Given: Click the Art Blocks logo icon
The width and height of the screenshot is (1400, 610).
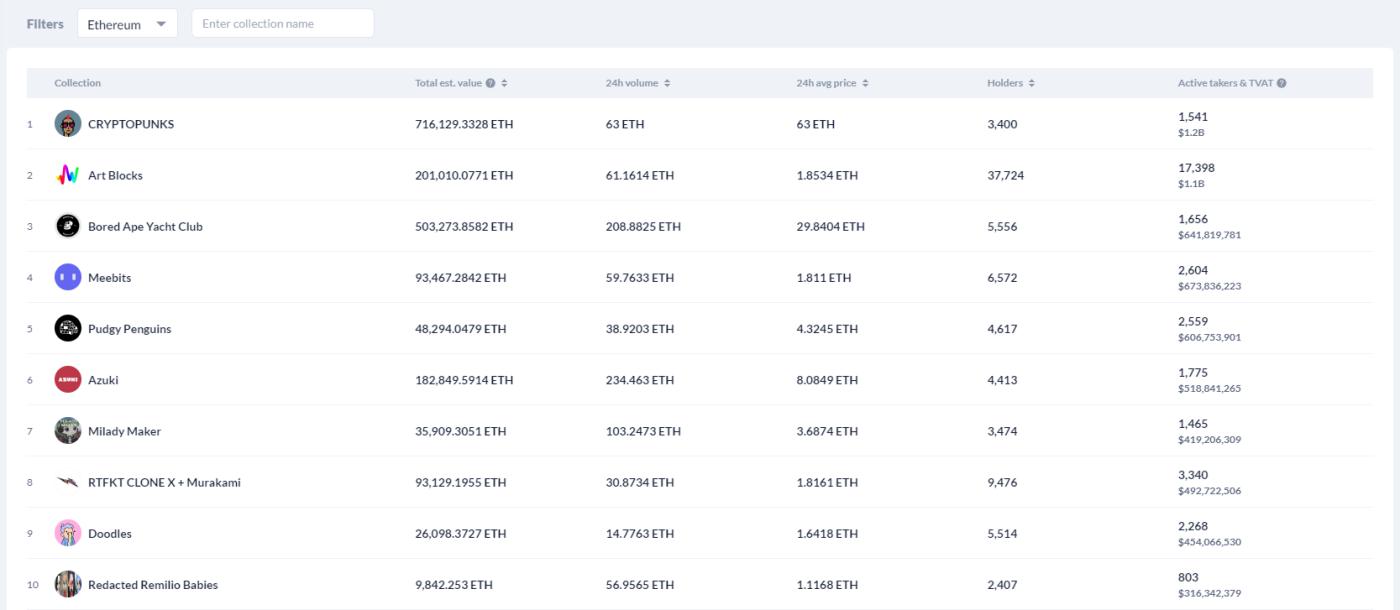Looking at the screenshot, I should [68, 175].
